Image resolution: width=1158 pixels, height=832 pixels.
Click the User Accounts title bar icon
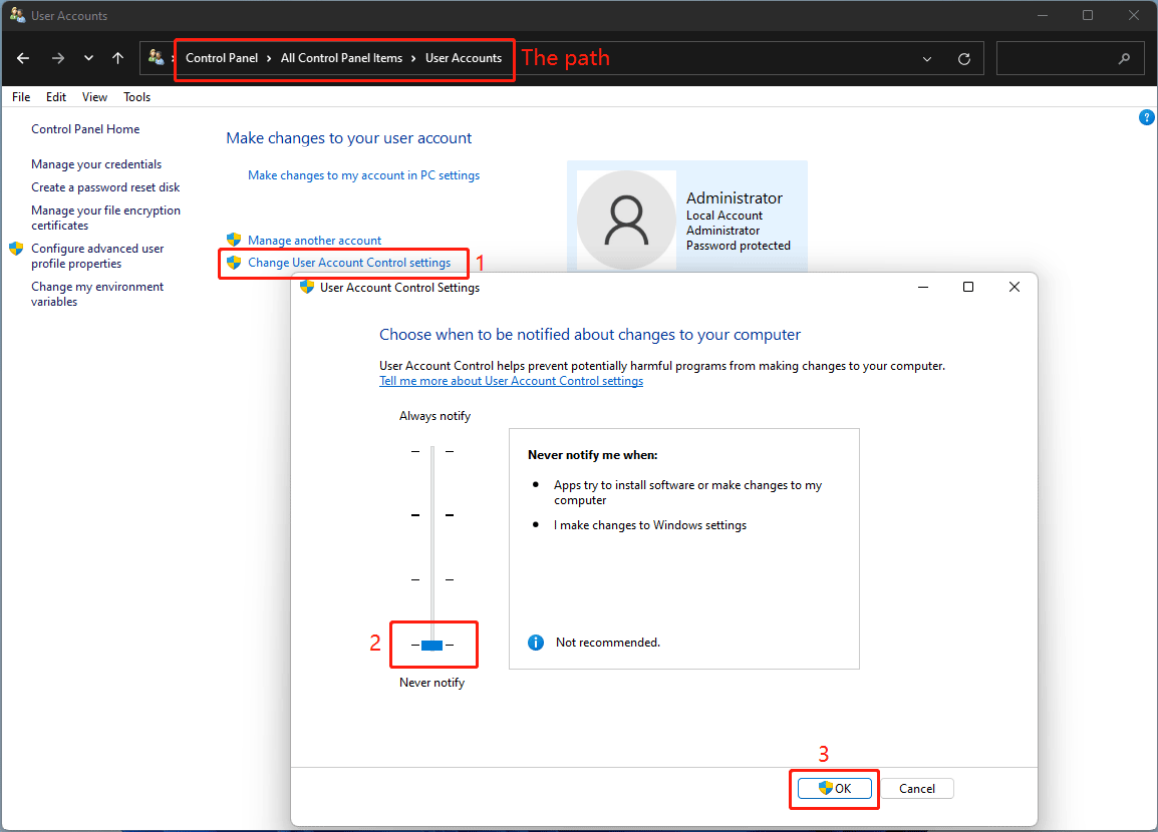pos(17,15)
